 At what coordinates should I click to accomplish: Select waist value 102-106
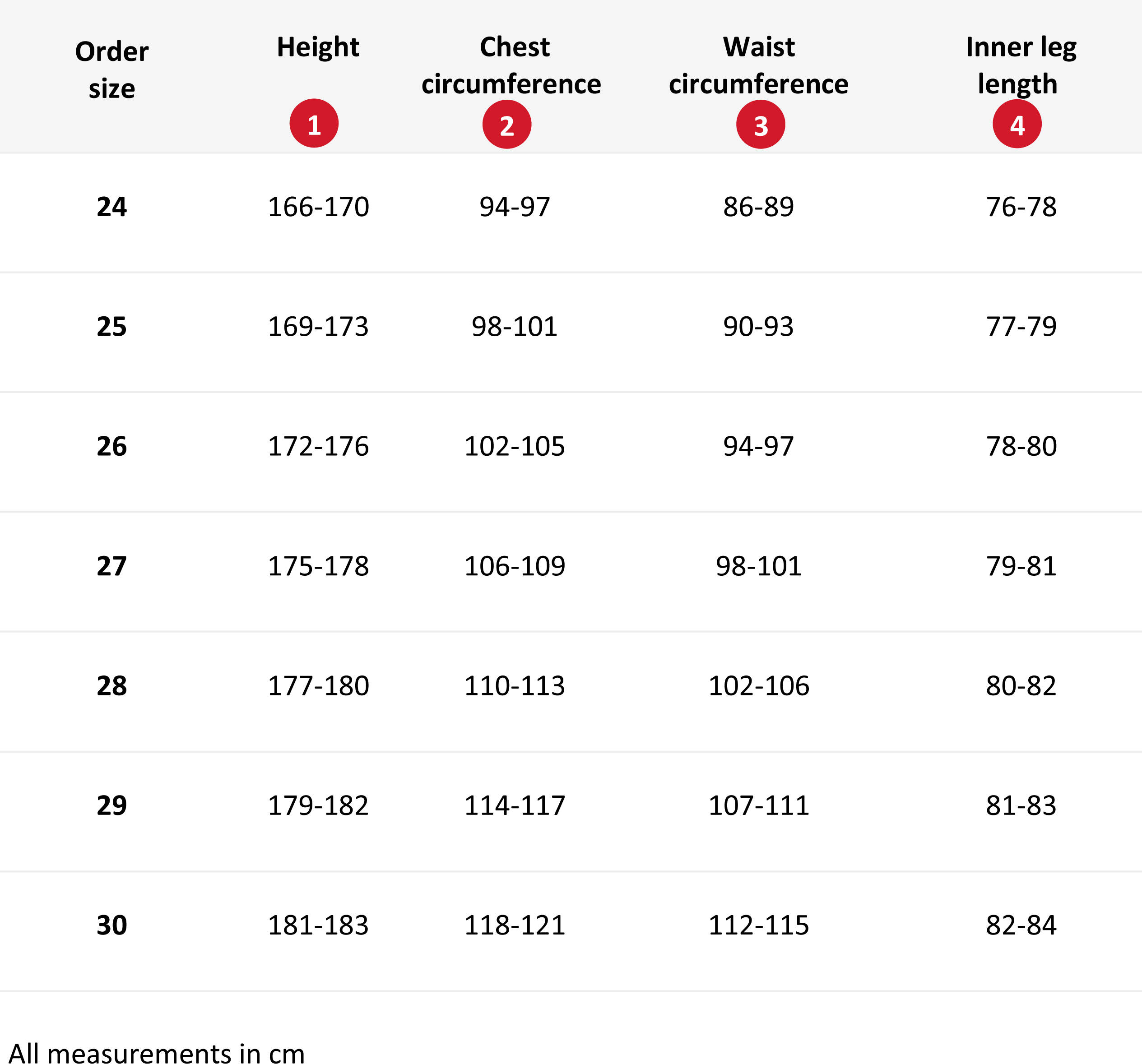(759, 685)
